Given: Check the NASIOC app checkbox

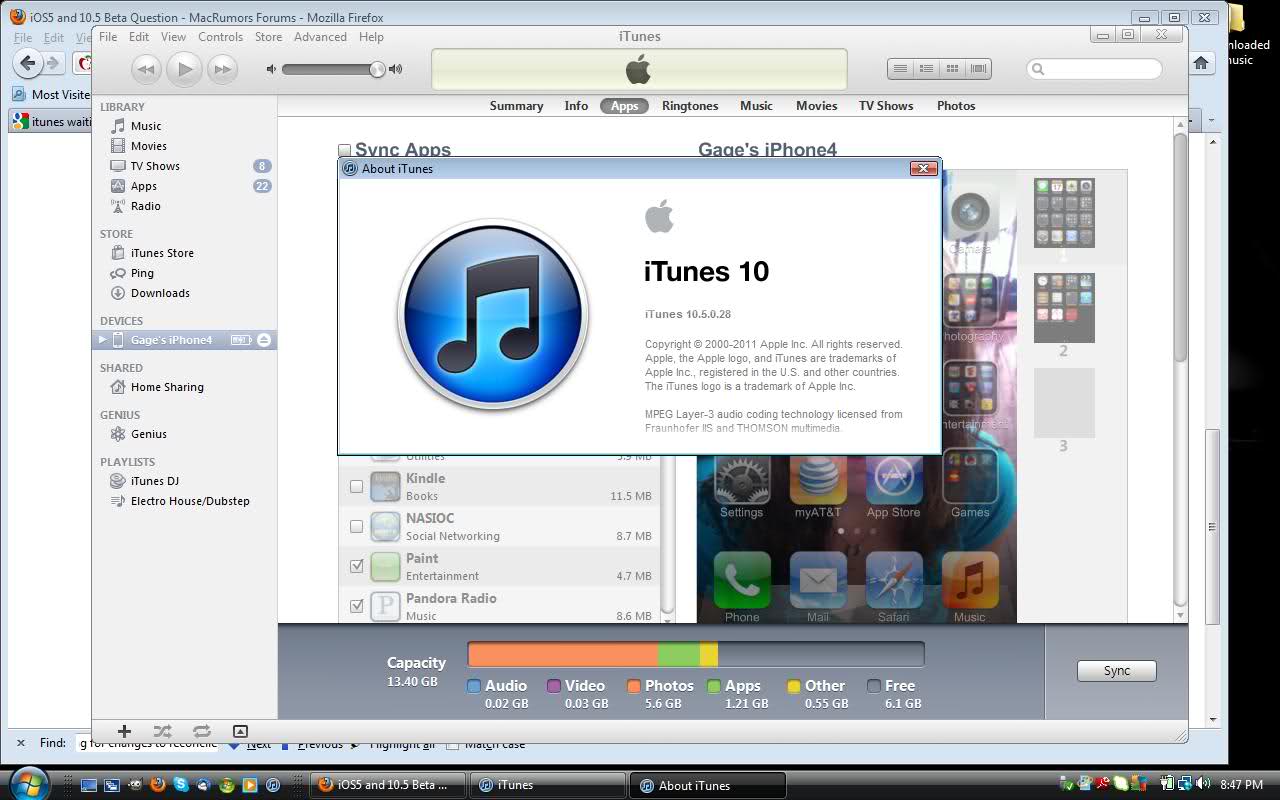Looking at the screenshot, I should [x=356, y=526].
